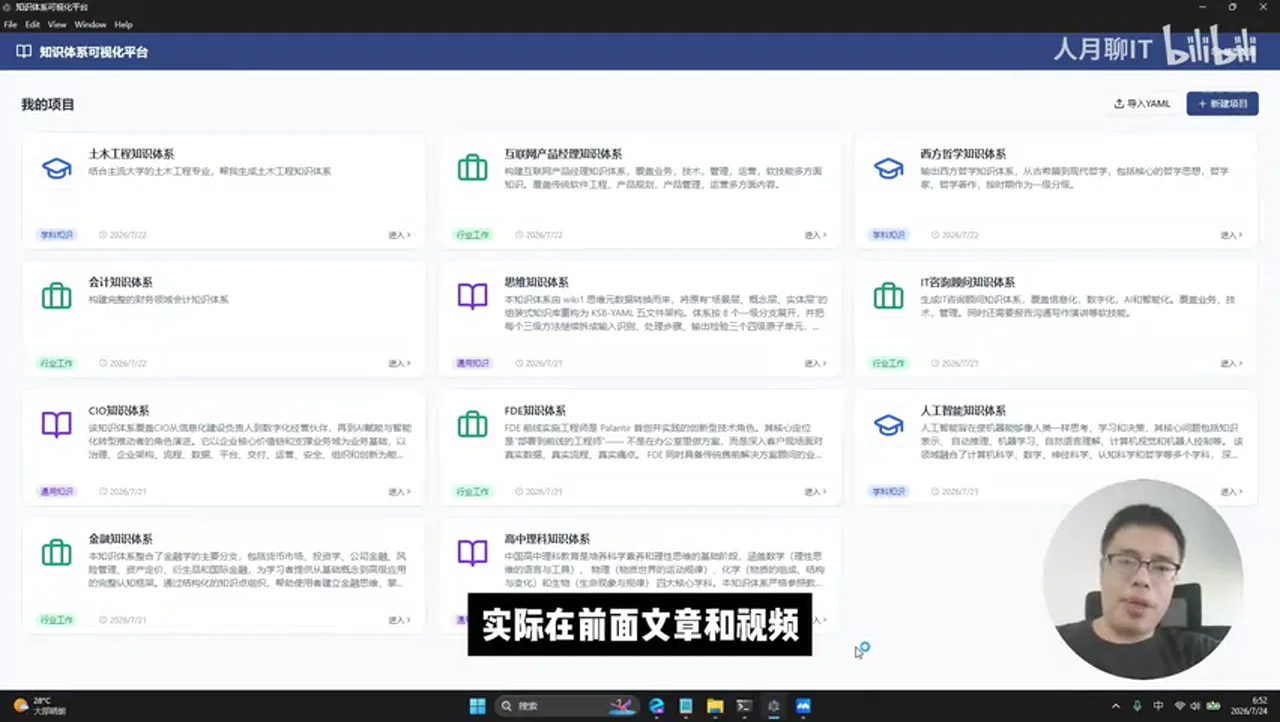Click the briefcase icon of FDE知识体系
The height and width of the screenshot is (722, 1280).
tap(472, 424)
